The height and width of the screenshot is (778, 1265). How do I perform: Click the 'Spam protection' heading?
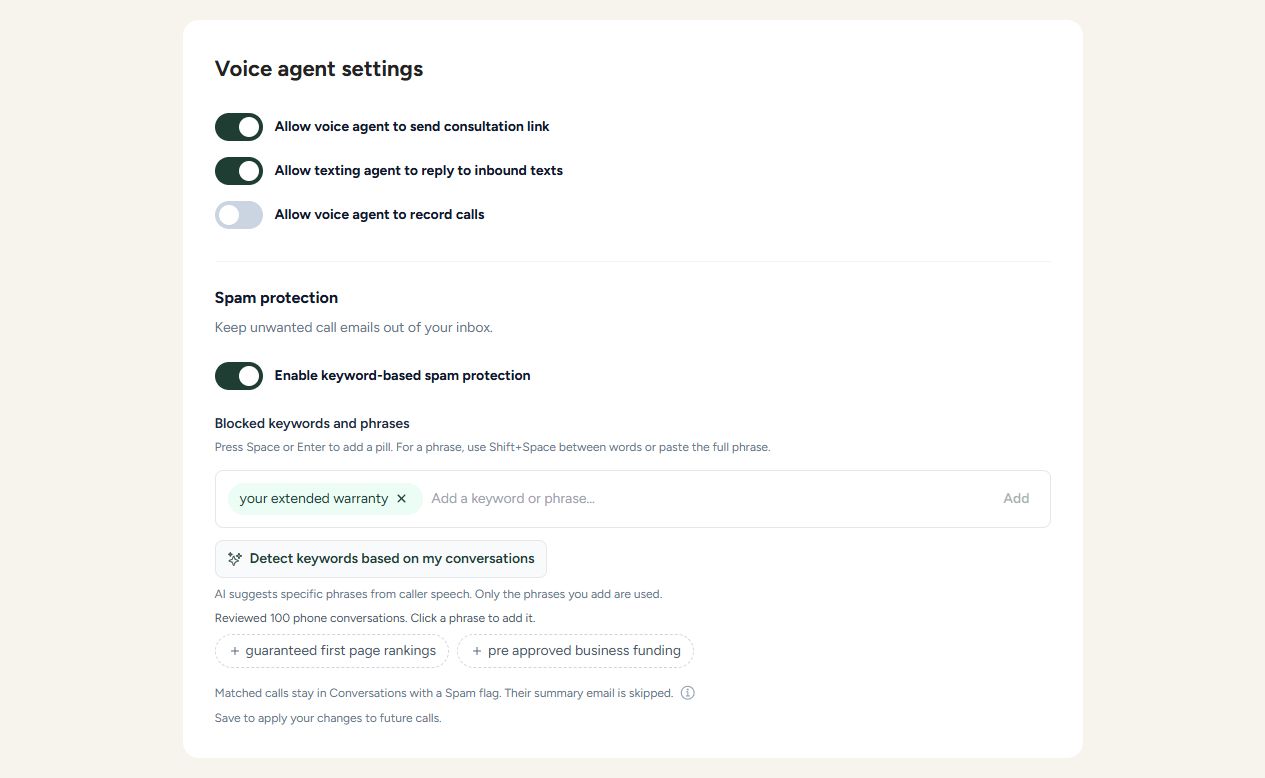click(276, 298)
